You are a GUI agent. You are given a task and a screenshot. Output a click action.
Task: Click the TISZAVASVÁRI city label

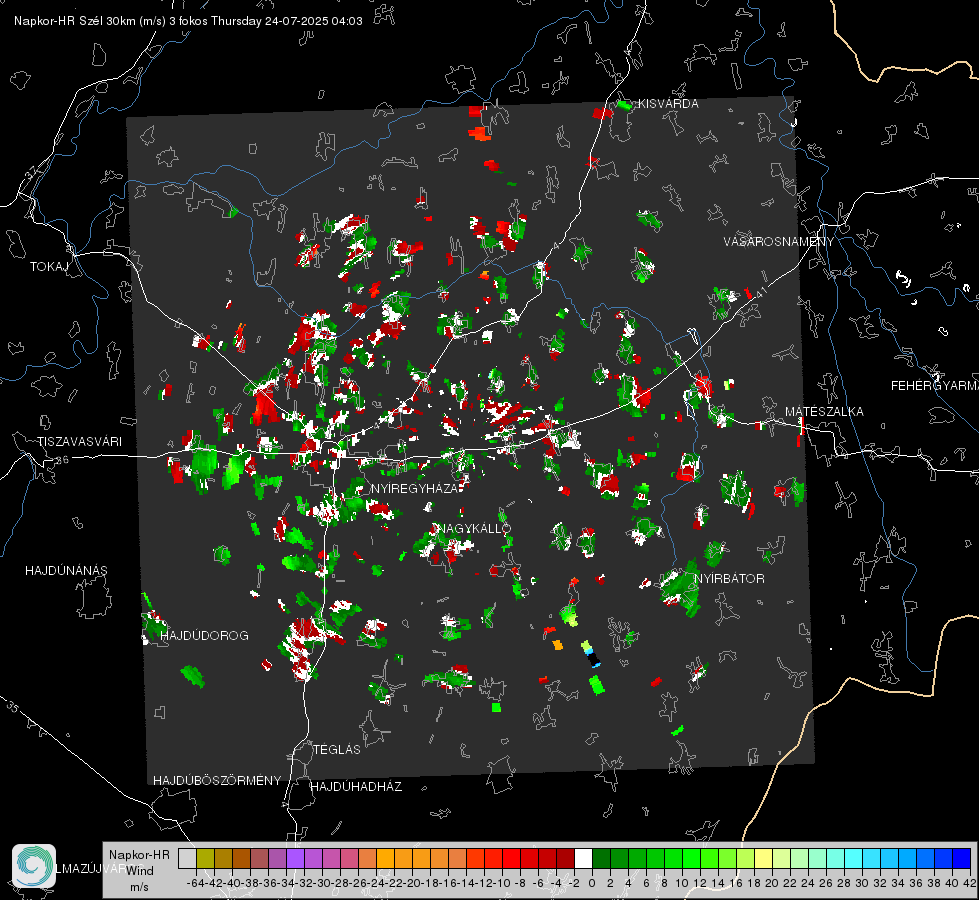79,442
